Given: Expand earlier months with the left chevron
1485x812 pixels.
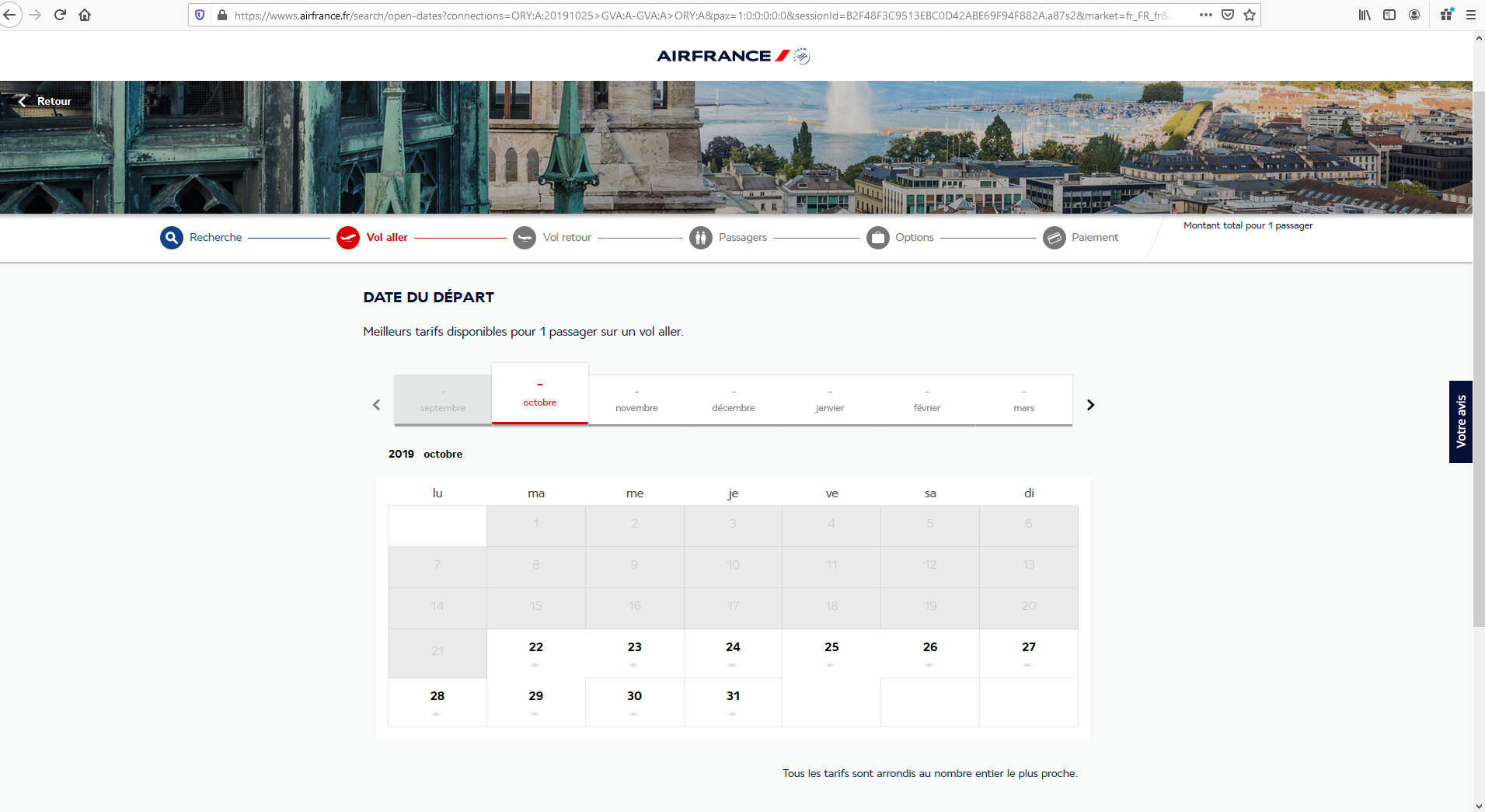Looking at the screenshot, I should point(376,404).
